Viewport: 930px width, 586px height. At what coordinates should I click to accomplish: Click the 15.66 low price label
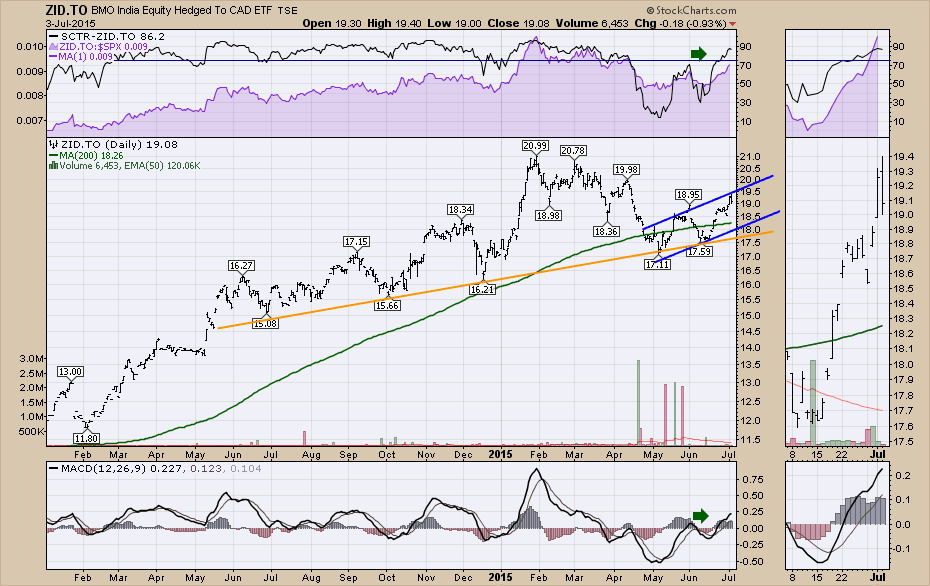point(387,305)
